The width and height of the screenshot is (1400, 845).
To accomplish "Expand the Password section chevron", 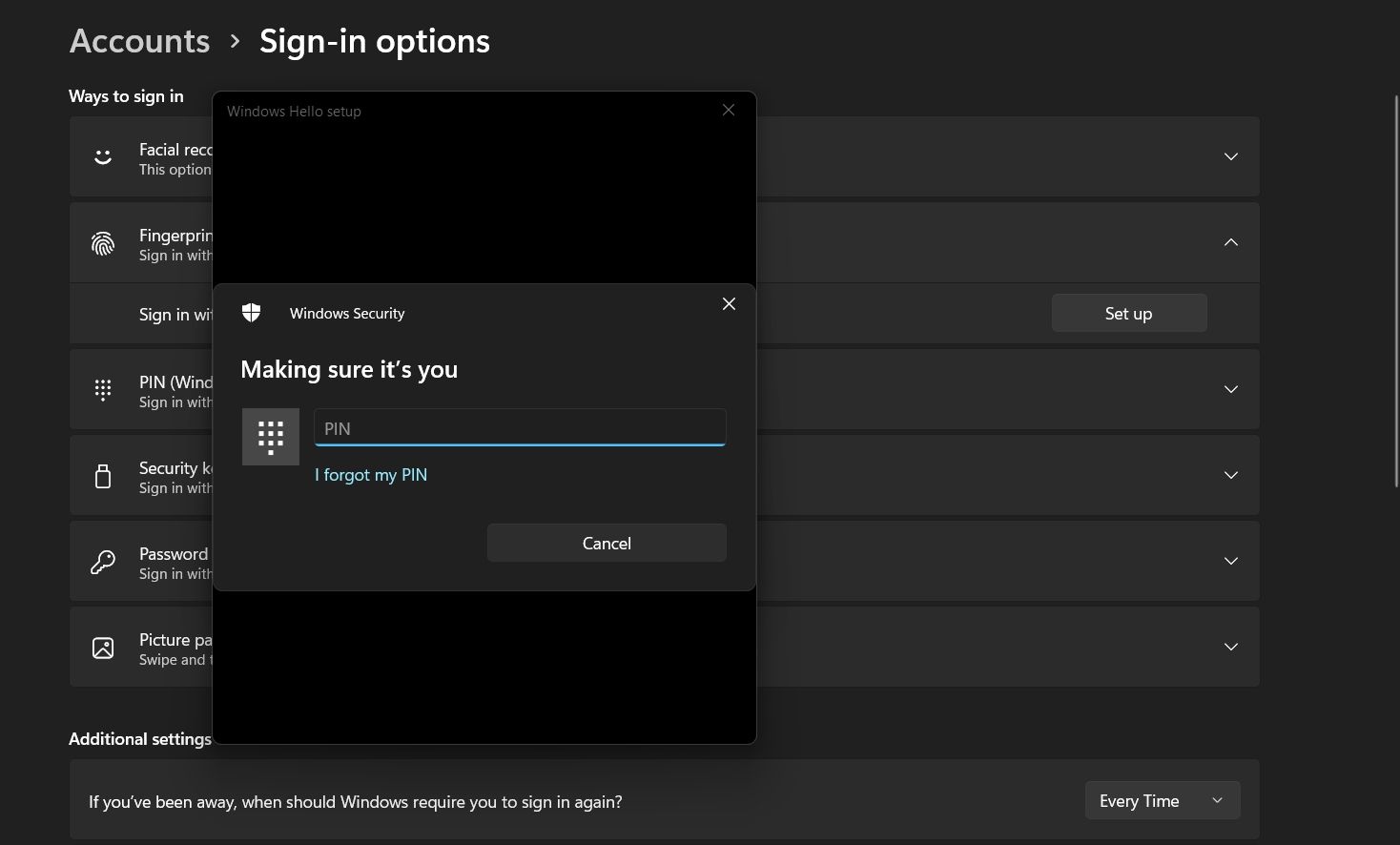I will [x=1231, y=561].
